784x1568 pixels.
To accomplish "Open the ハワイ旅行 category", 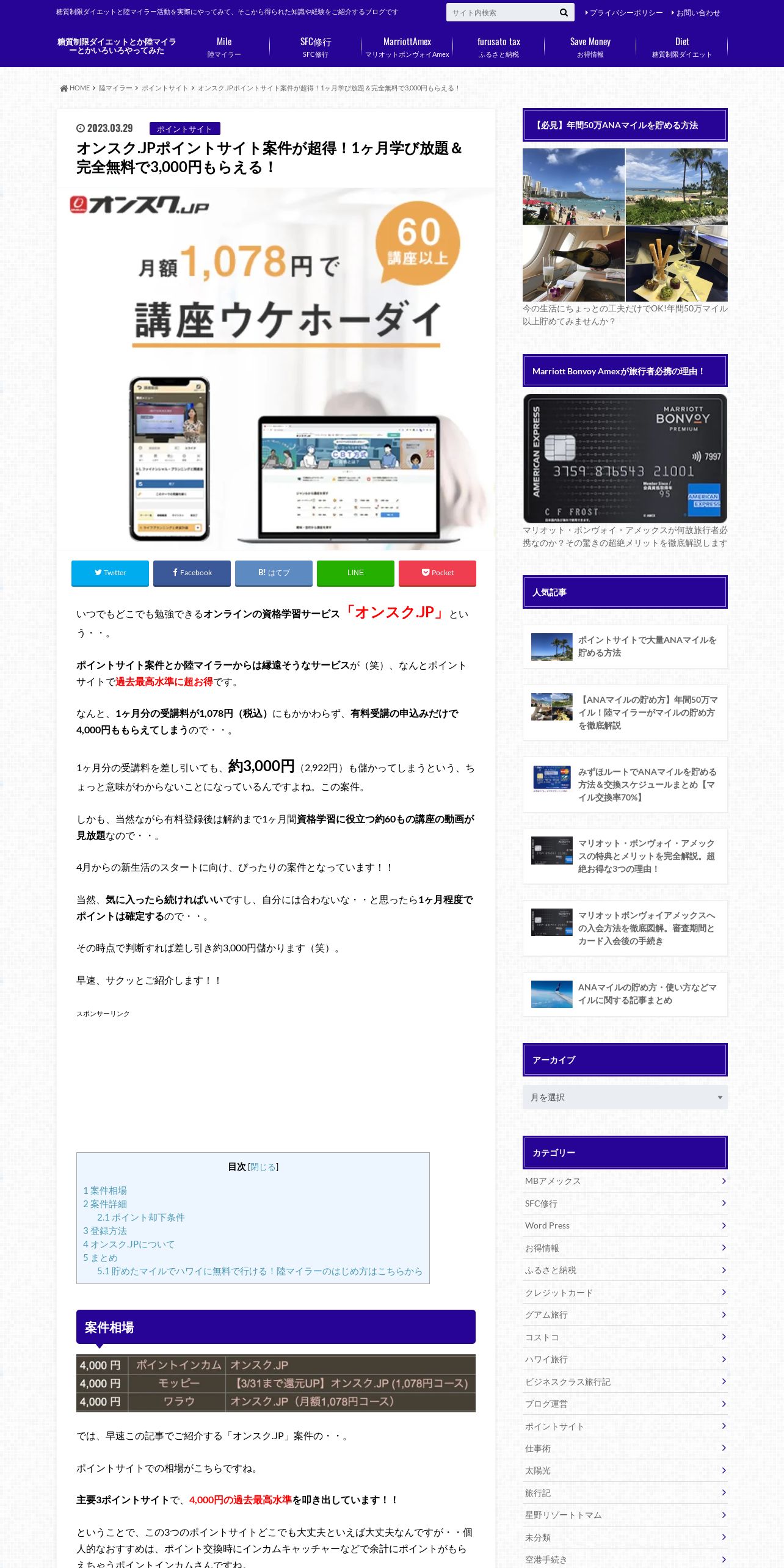I will coord(625,1359).
